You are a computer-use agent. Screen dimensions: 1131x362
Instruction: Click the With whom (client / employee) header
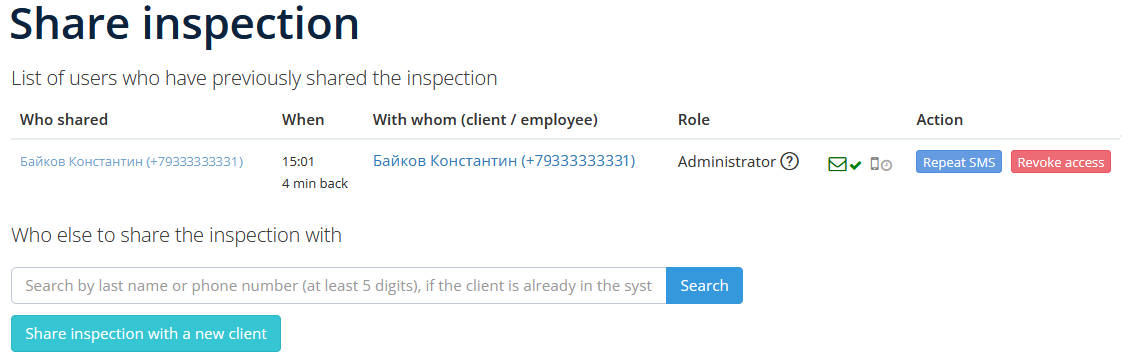pyautogui.click(x=485, y=120)
